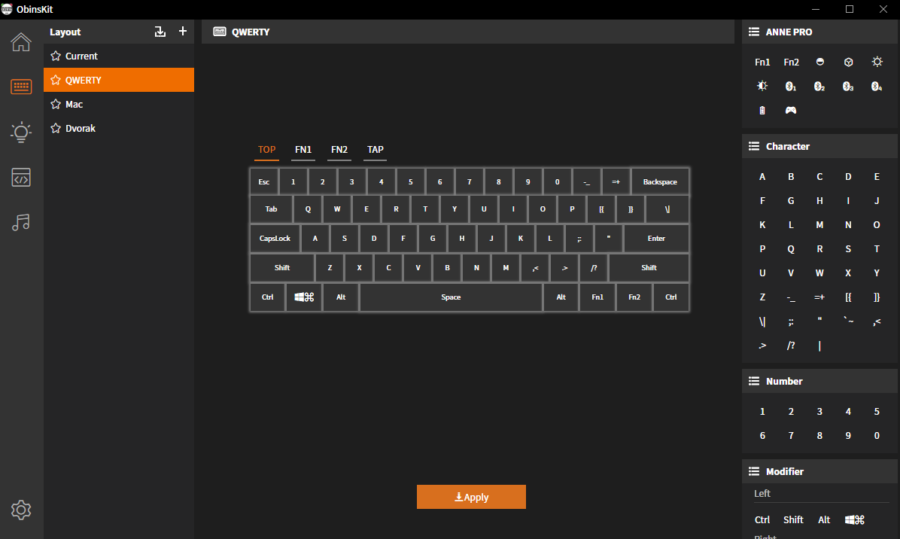
Task: Select Bluetooth 1 key
Action: [x=791, y=87]
